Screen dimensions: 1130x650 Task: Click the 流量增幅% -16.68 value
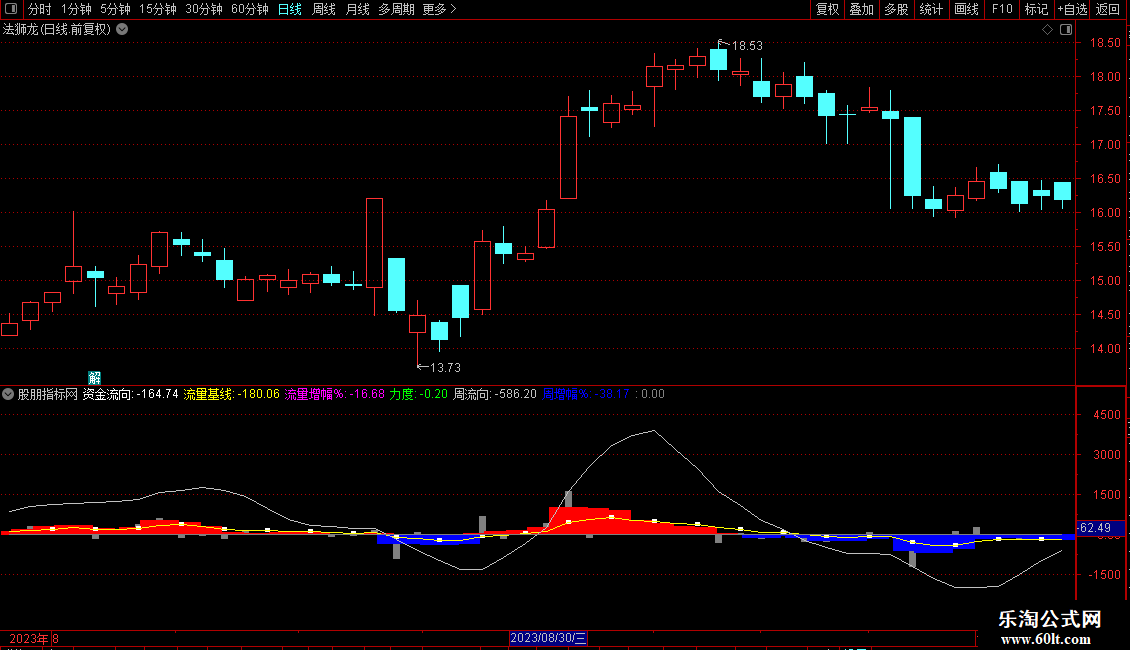click(334, 394)
